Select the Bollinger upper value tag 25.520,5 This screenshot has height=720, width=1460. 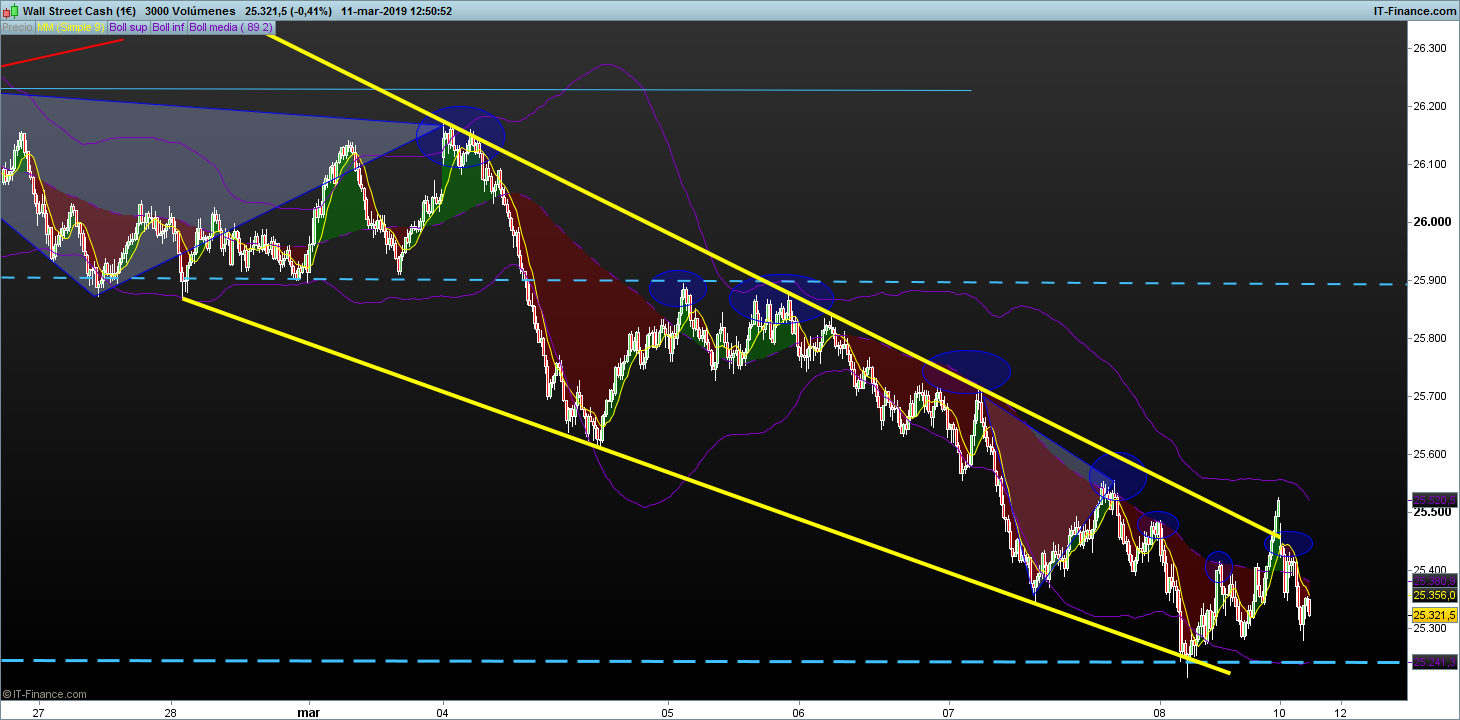click(1435, 499)
